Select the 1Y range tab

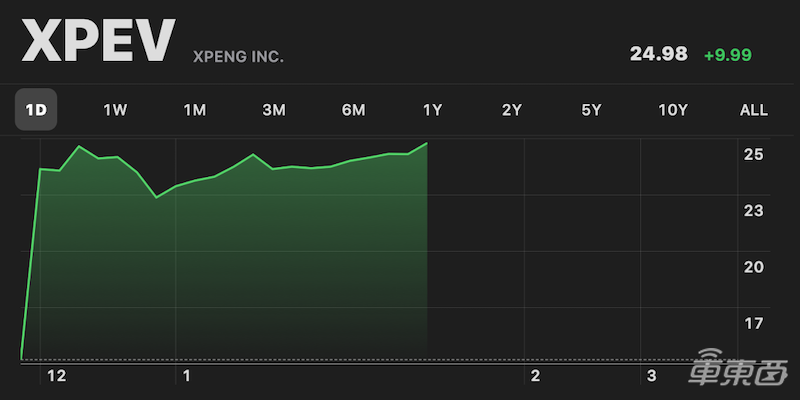click(432, 110)
